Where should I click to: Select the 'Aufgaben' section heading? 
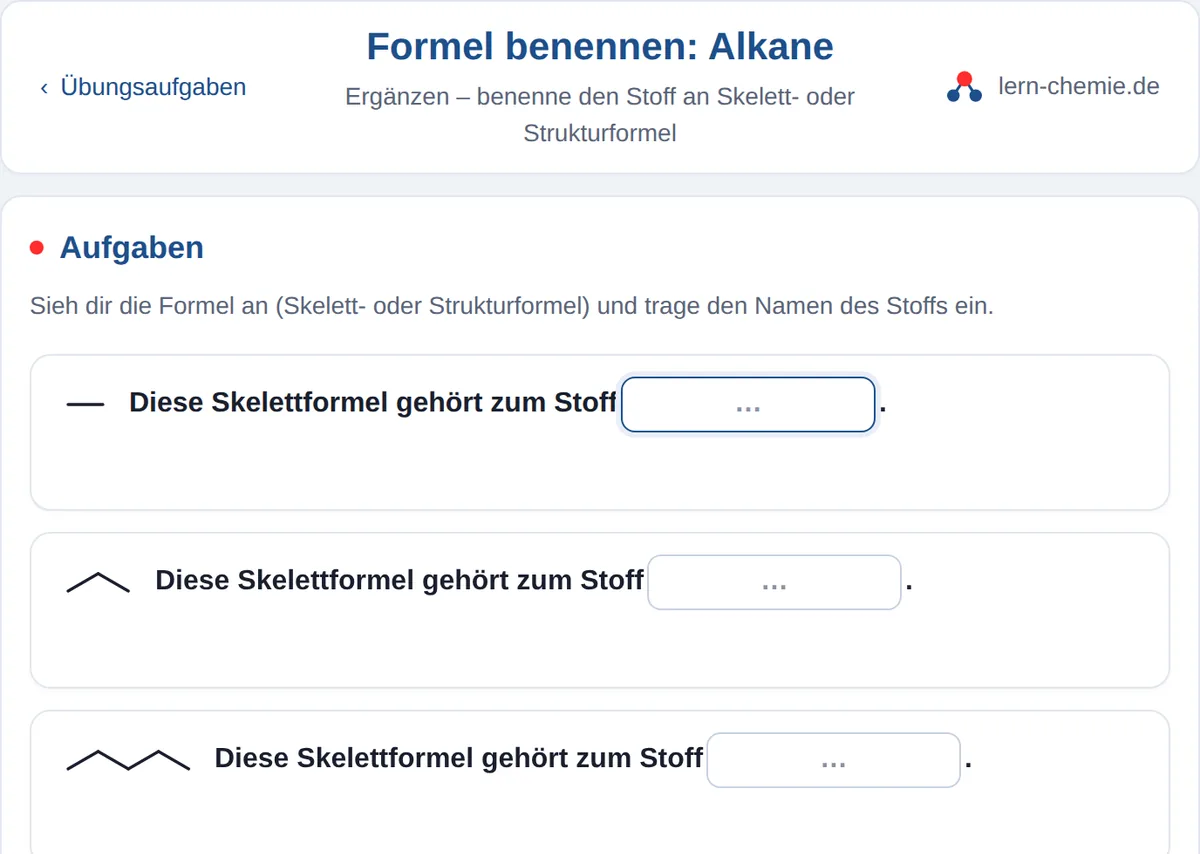click(x=132, y=247)
